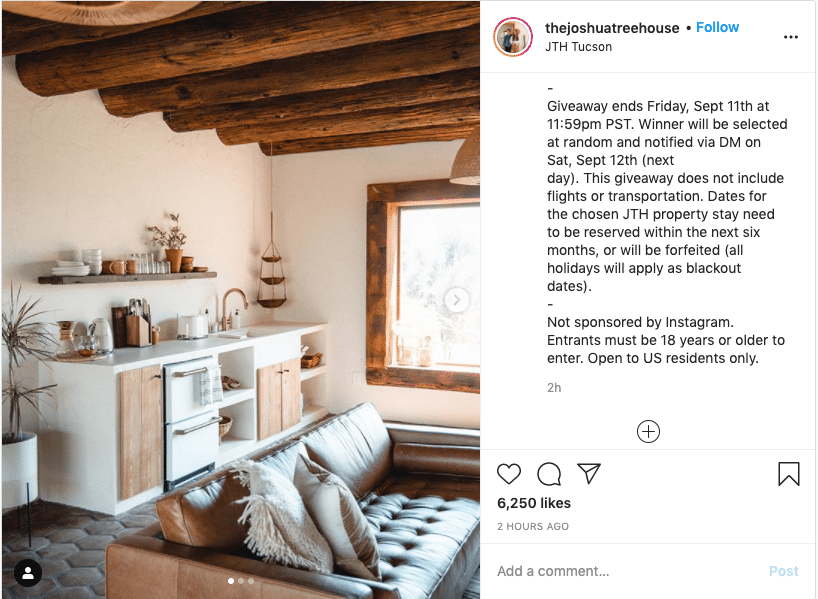The height and width of the screenshot is (599, 818).
Task: Jump to the second carousel dot
Action: click(241, 581)
